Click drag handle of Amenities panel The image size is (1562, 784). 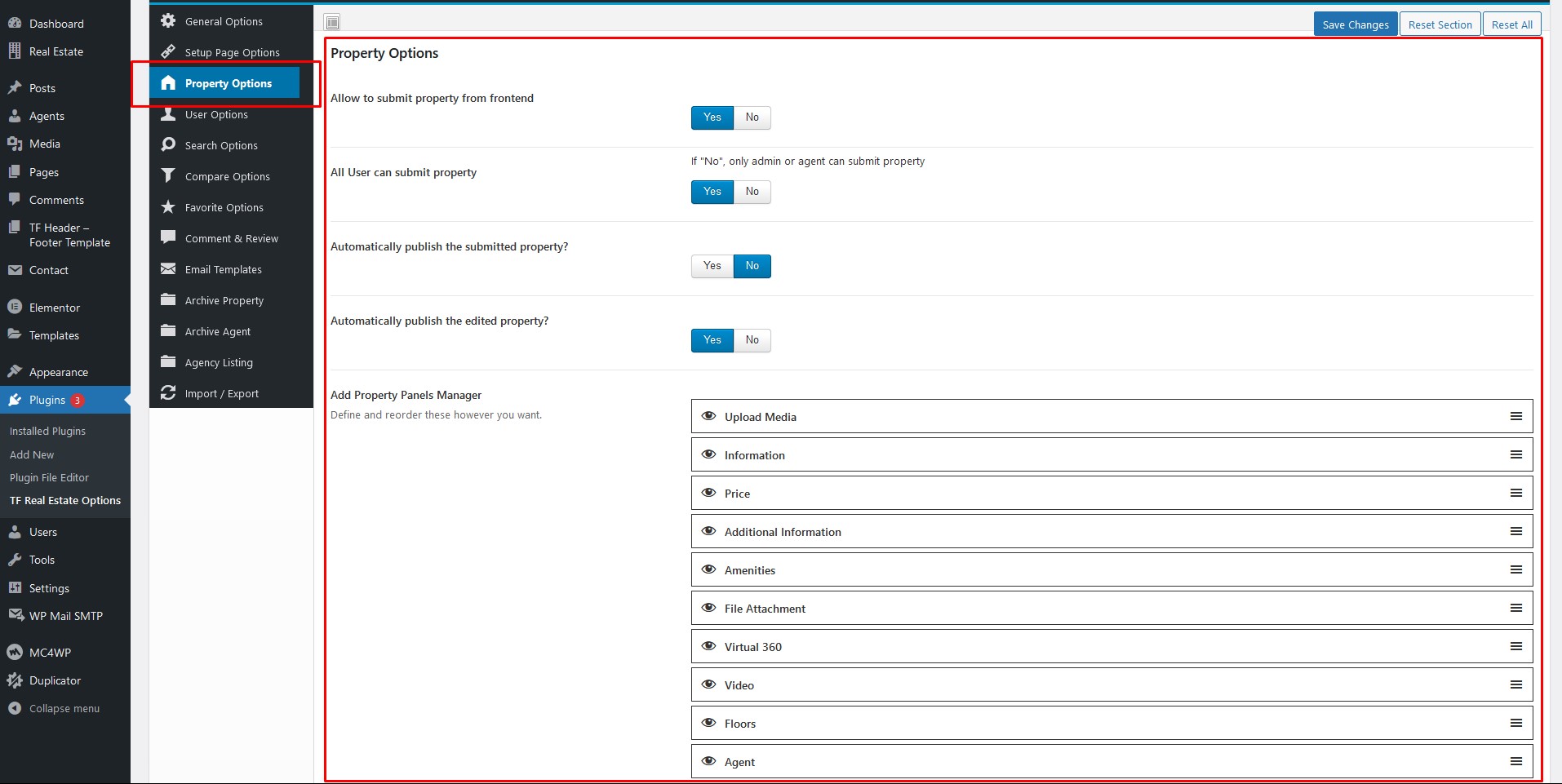pyautogui.click(x=1516, y=569)
